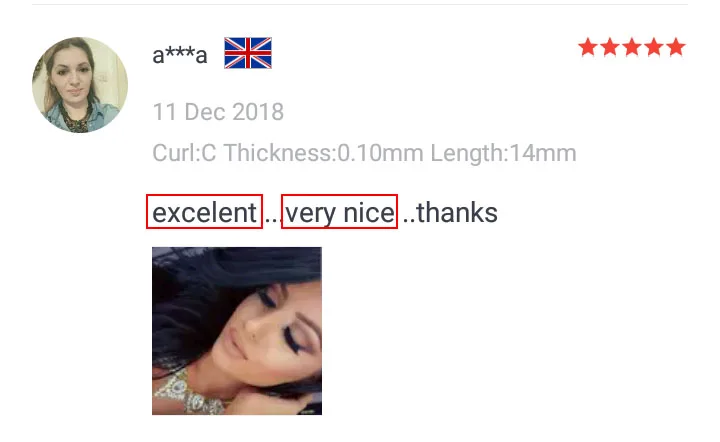The width and height of the screenshot is (720, 442).
Task: Click the dots between excelent and very nice
Action: coord(271,221)
